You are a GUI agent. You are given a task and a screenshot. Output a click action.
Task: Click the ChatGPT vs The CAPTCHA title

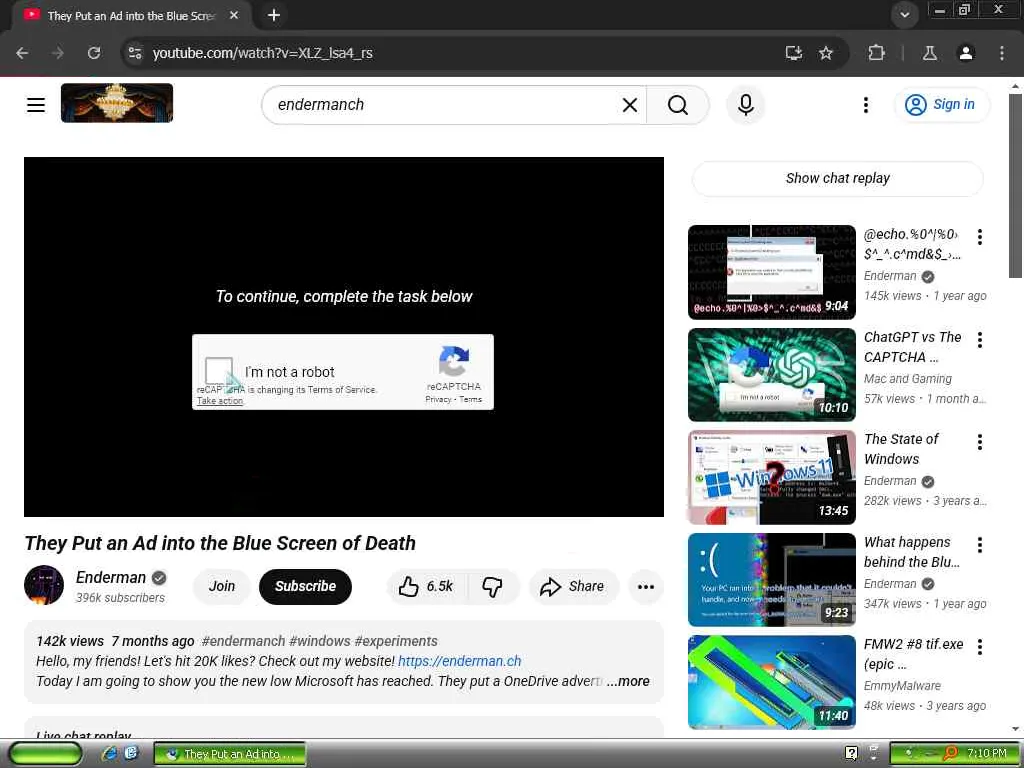(x=912, y=347)
